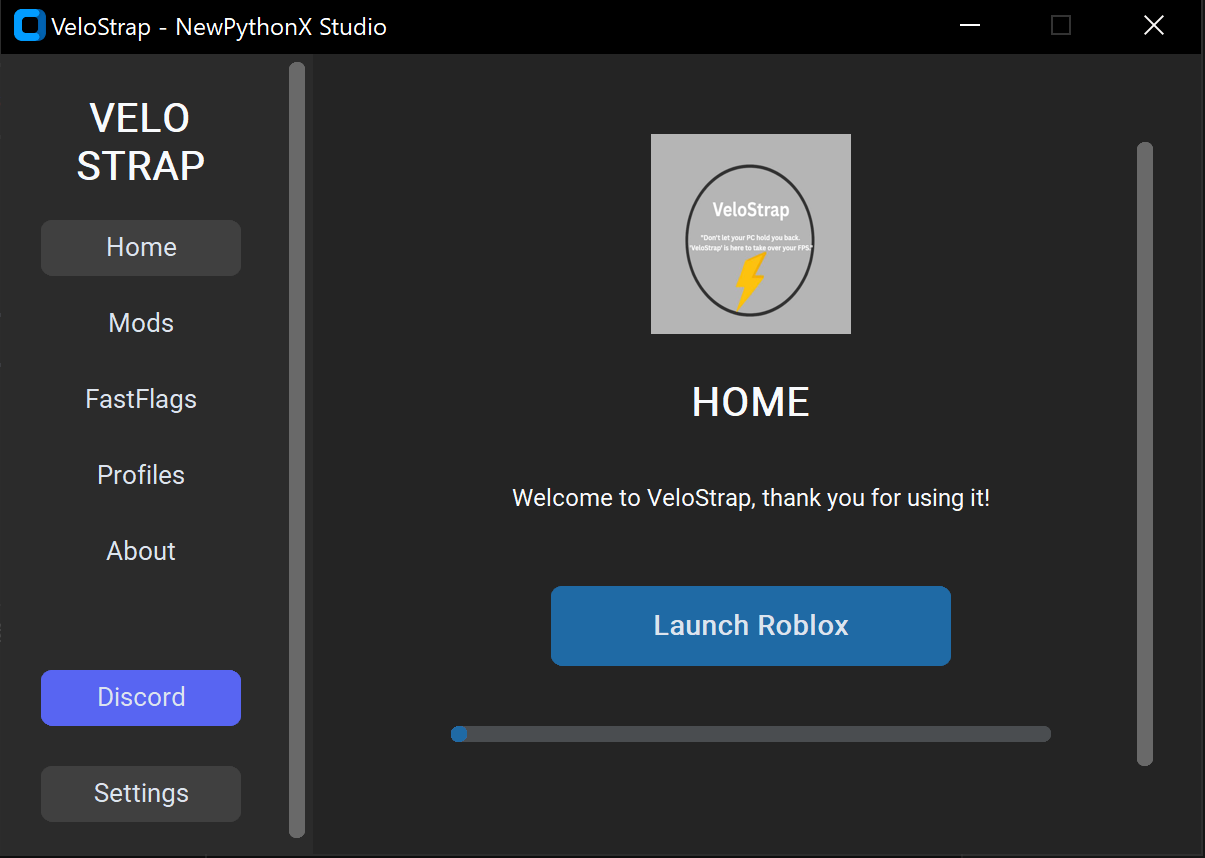Open Settings from the sidebar
The width and height of the screenshot is (1205, 858).
(141, 794)
